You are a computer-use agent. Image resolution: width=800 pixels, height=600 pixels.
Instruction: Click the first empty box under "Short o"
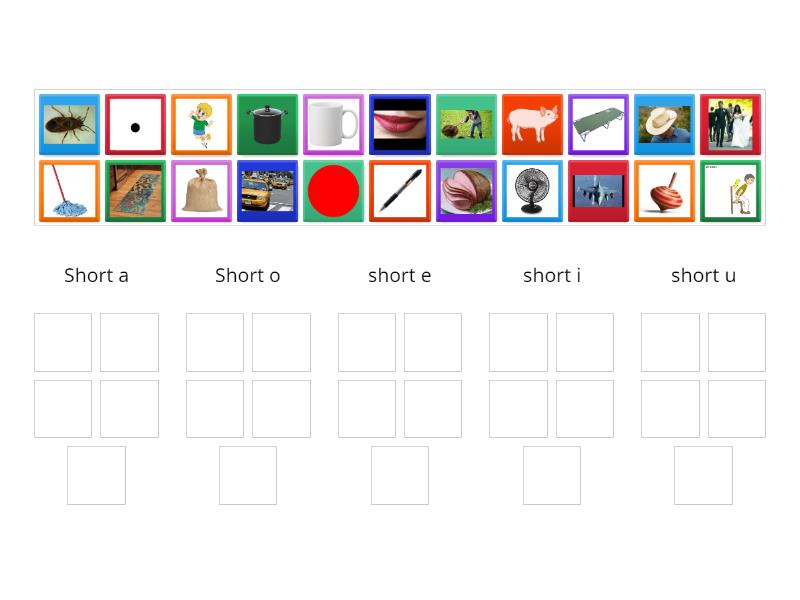coord(215,342)
